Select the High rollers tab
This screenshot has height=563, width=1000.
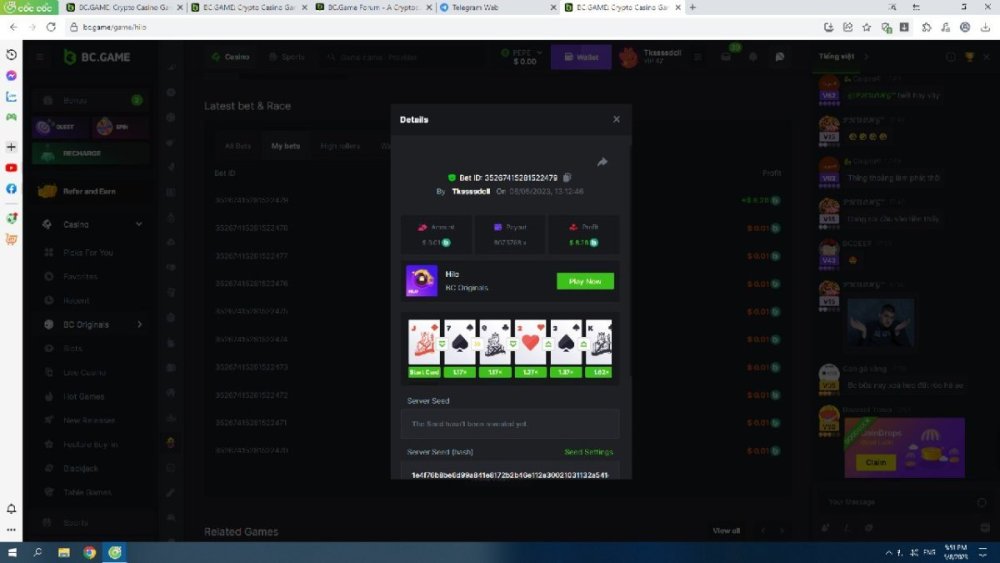(x=340, y=146)
